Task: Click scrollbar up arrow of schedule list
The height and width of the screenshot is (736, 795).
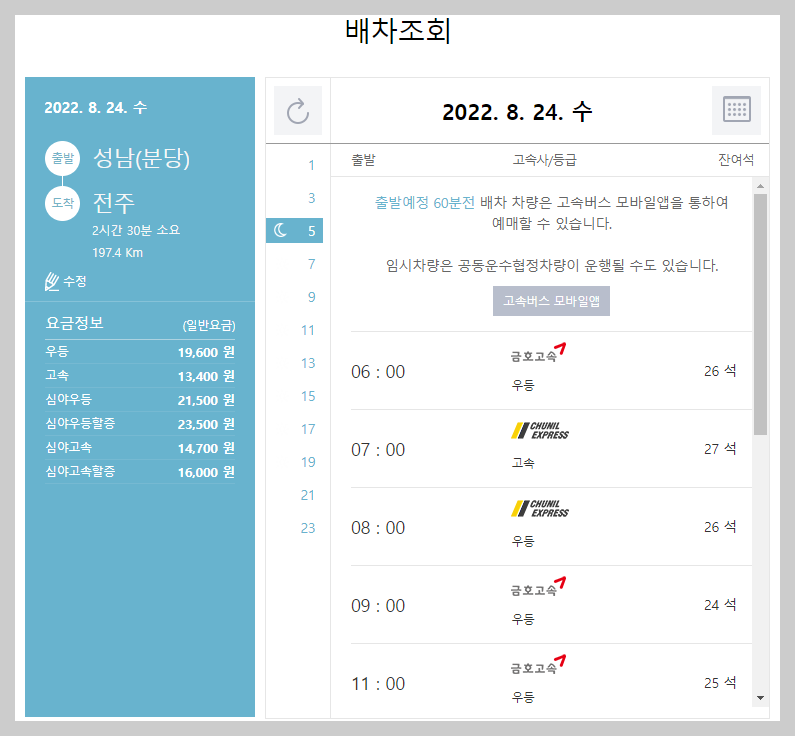Action: [x=760, y=186]
